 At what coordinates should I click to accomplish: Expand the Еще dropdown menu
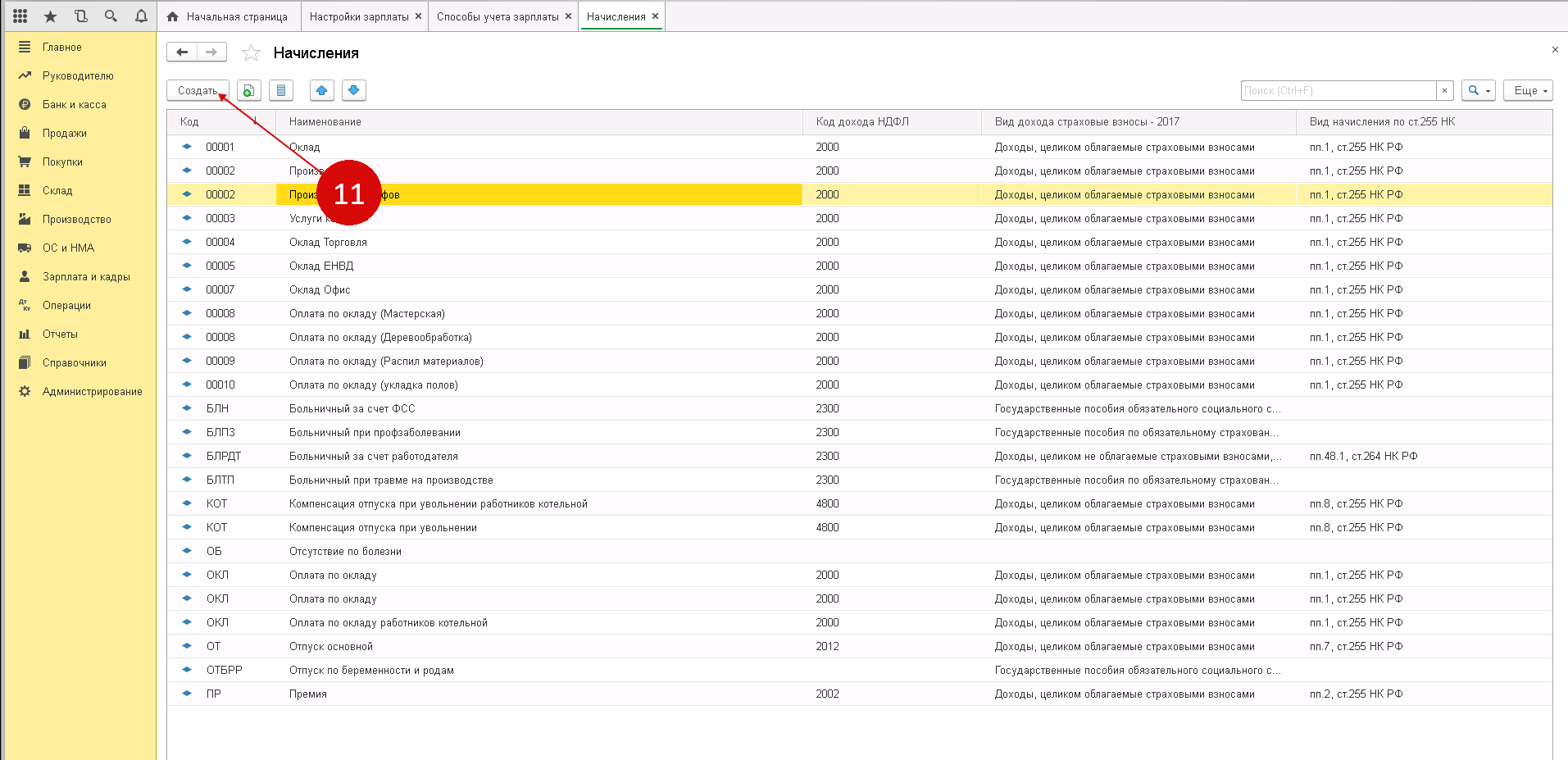pyautogui.click(x=1529, y=90)
